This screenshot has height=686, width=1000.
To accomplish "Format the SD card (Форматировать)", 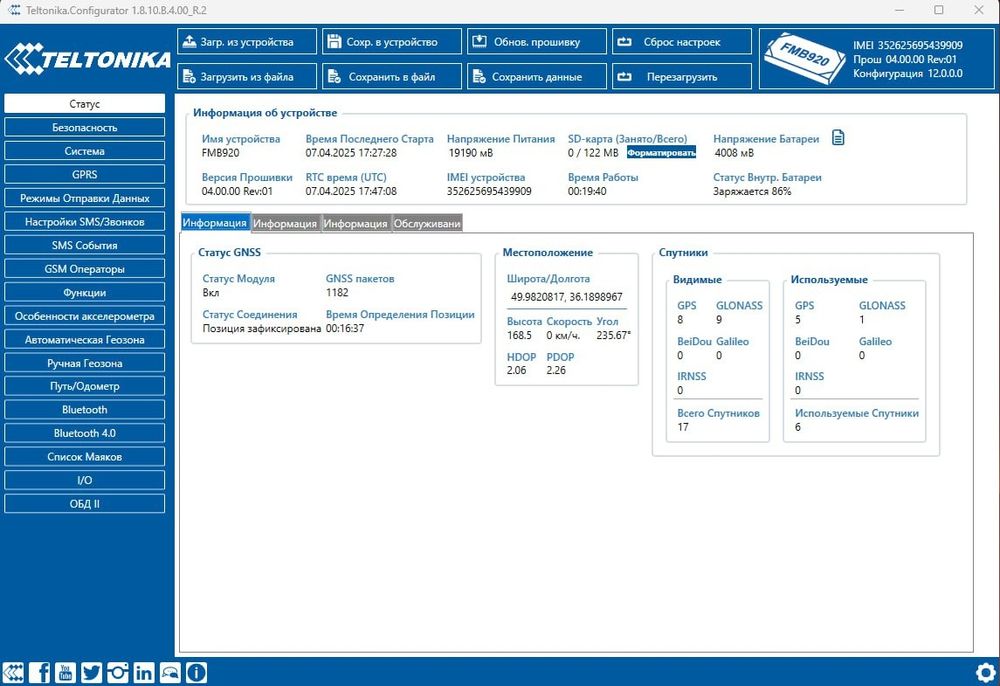I will click(661, 152).
